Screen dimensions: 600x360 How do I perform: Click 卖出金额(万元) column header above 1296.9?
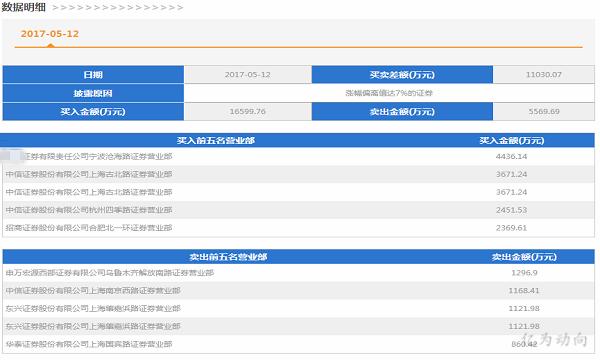pos(524,257)
